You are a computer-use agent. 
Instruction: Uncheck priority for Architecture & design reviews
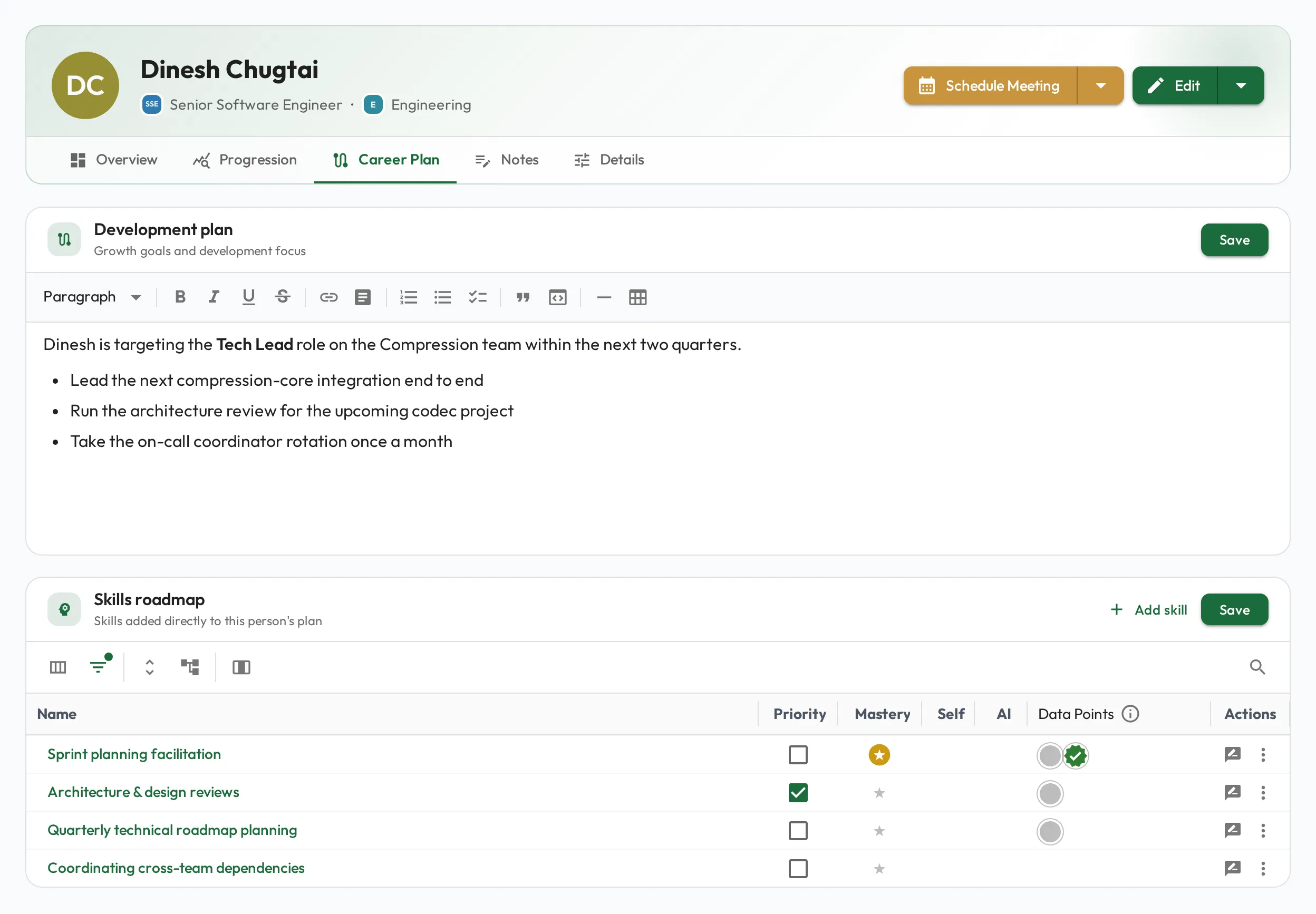coord(798,793)
